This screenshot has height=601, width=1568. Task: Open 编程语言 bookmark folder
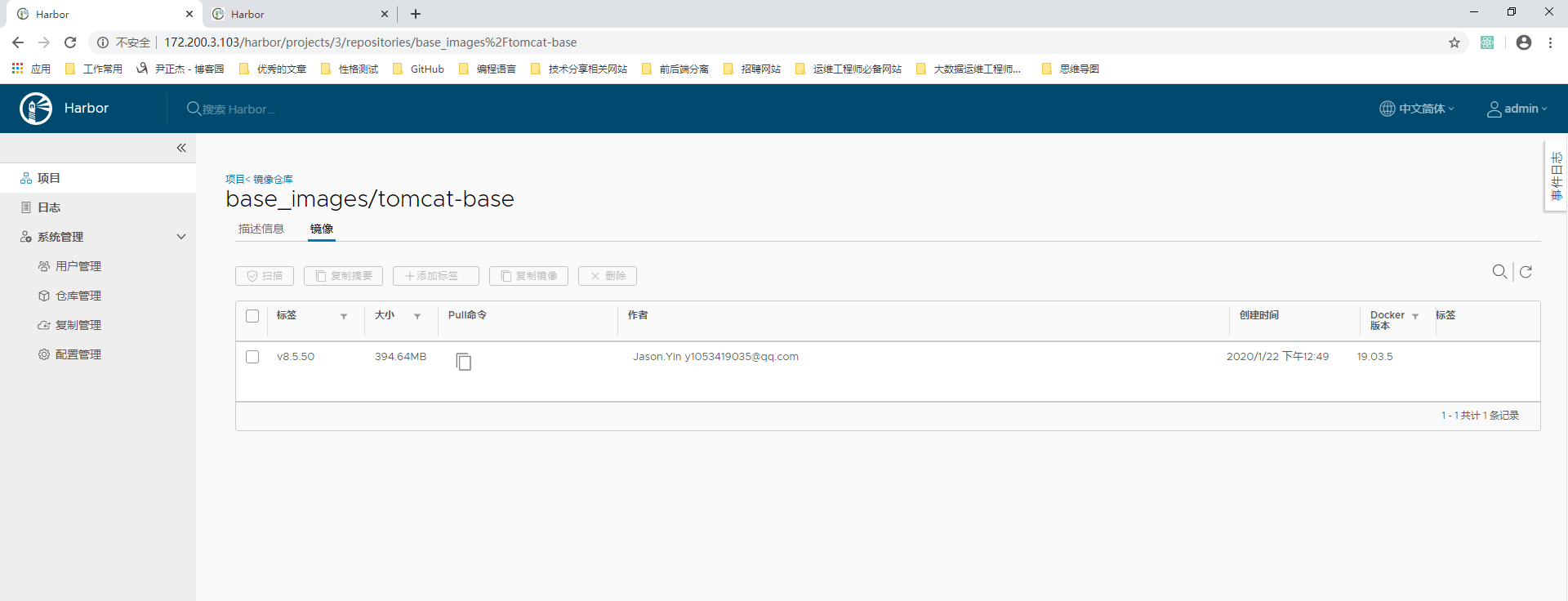(488, 69)
